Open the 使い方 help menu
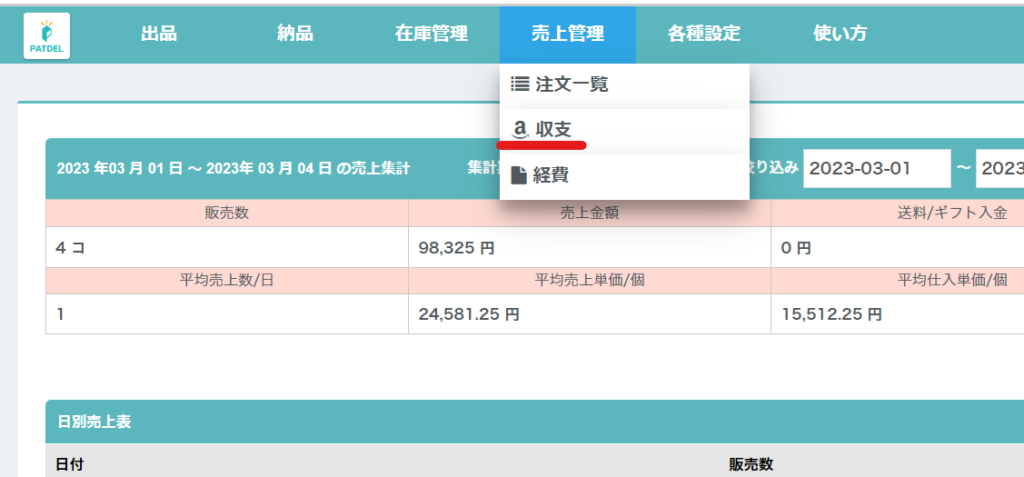Screen dimensions: 1024x477 pyautogui.click(x=840, y=34)
